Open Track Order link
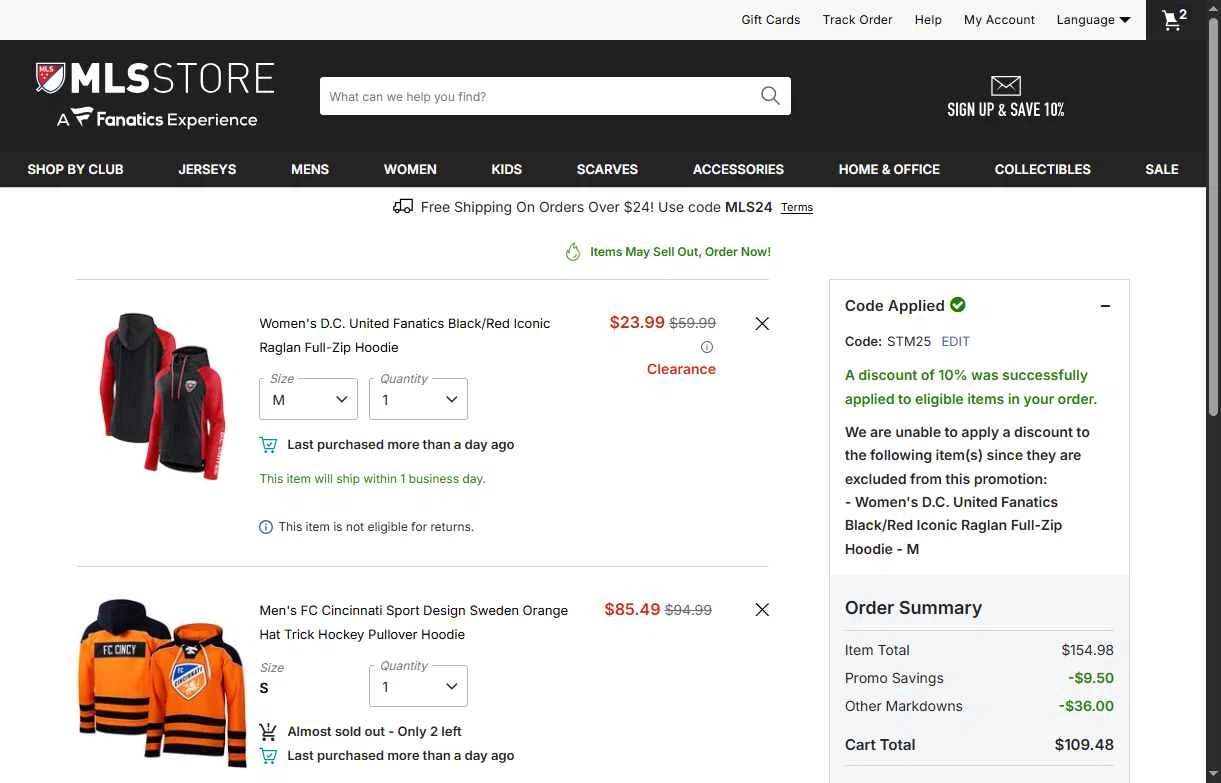This screenshot has width=1221, height=783. 858,20
